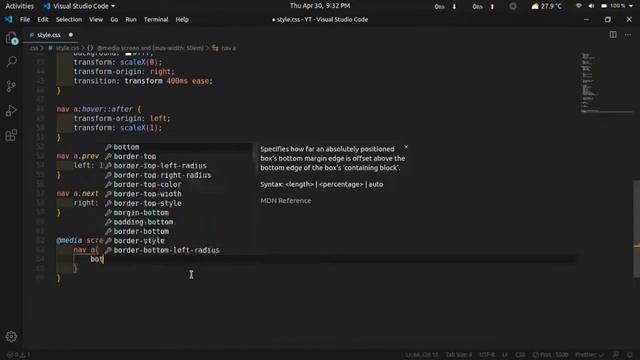The image size is (640, 360).
Task: Open the Terminal menu
Action: [x=156, y=19]
